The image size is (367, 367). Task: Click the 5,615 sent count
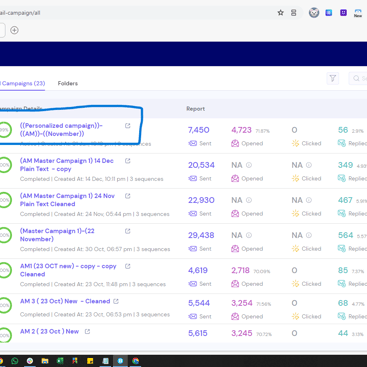click(198, 333)
